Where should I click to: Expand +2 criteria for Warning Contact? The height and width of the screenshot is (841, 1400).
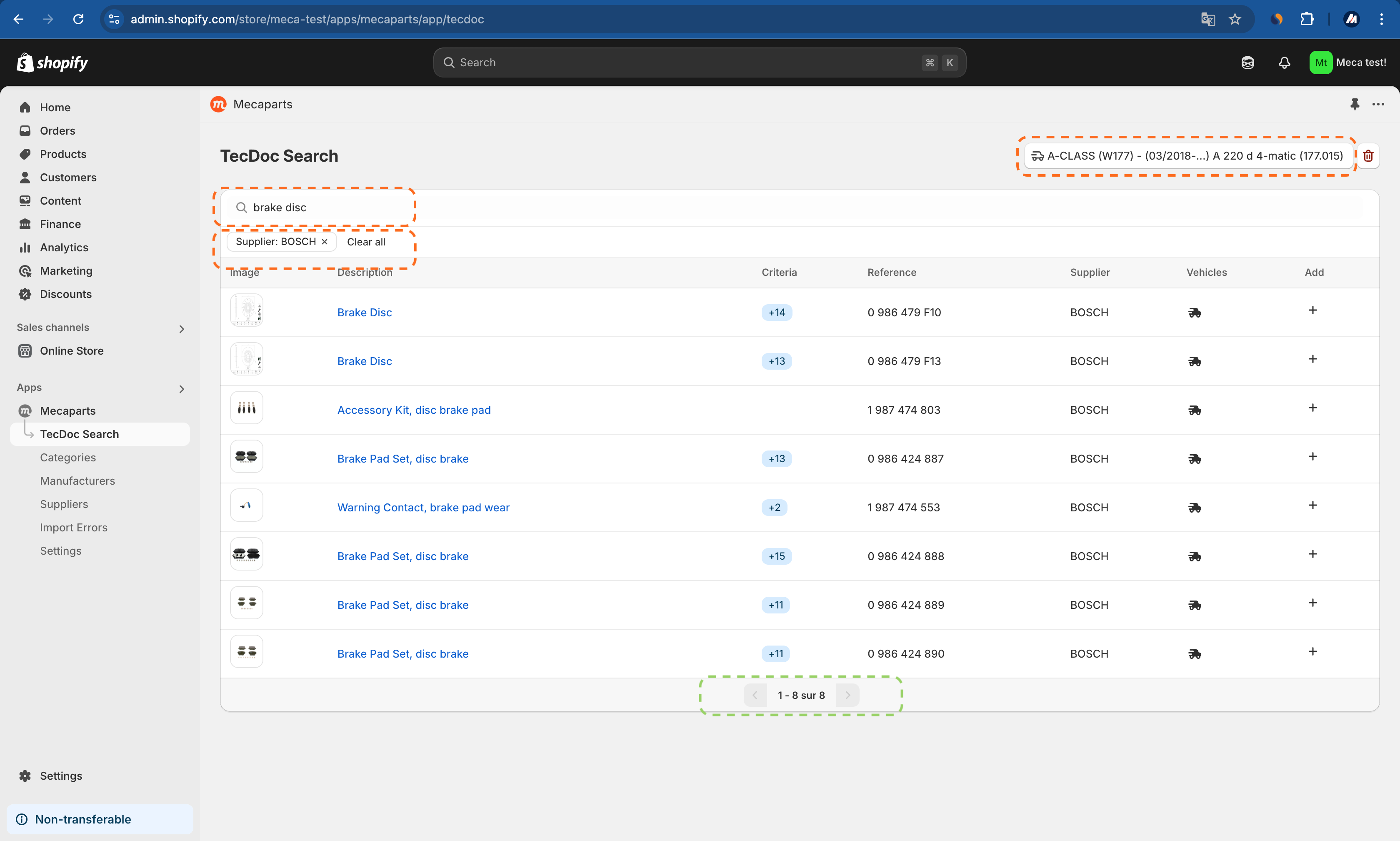click(775, 507)
